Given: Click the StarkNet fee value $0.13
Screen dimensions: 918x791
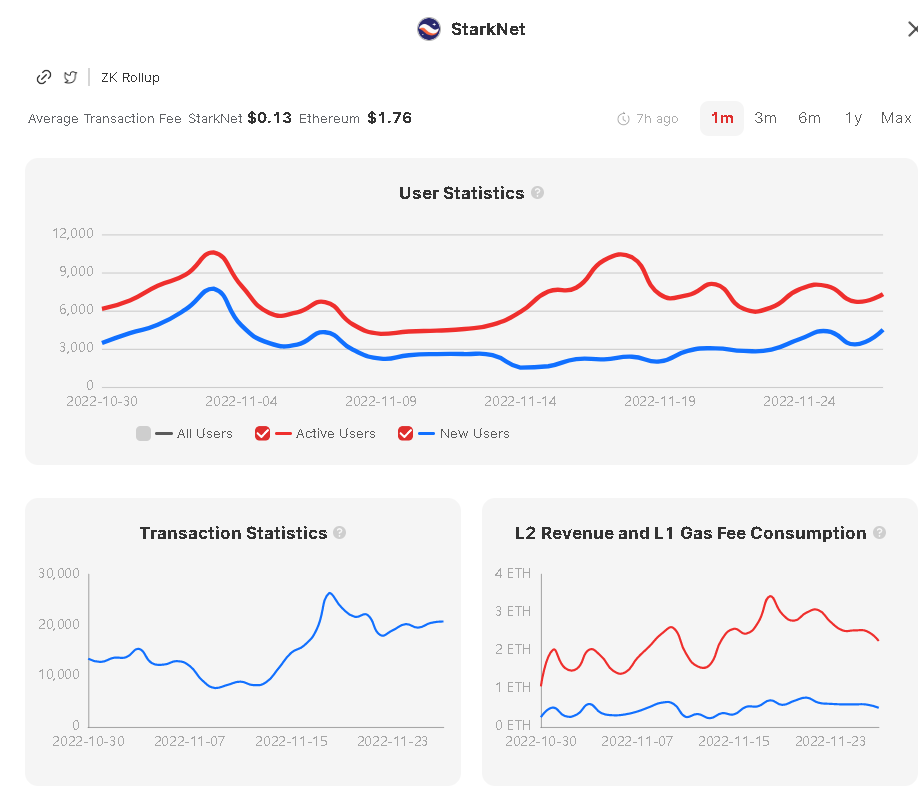Looking at the screenshot, I should [269, 118].
